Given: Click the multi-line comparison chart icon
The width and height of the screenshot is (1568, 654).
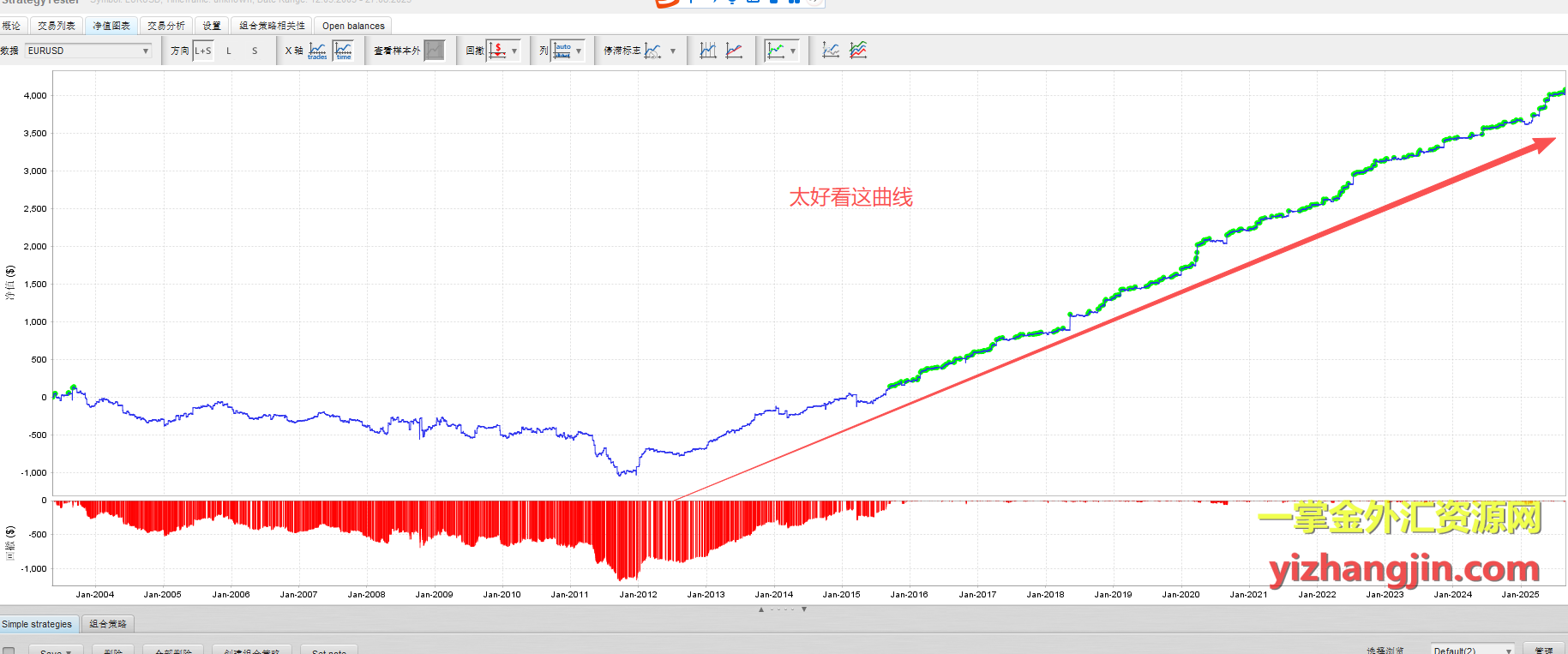Looking at the screenshot, I should tap(858, 51).
